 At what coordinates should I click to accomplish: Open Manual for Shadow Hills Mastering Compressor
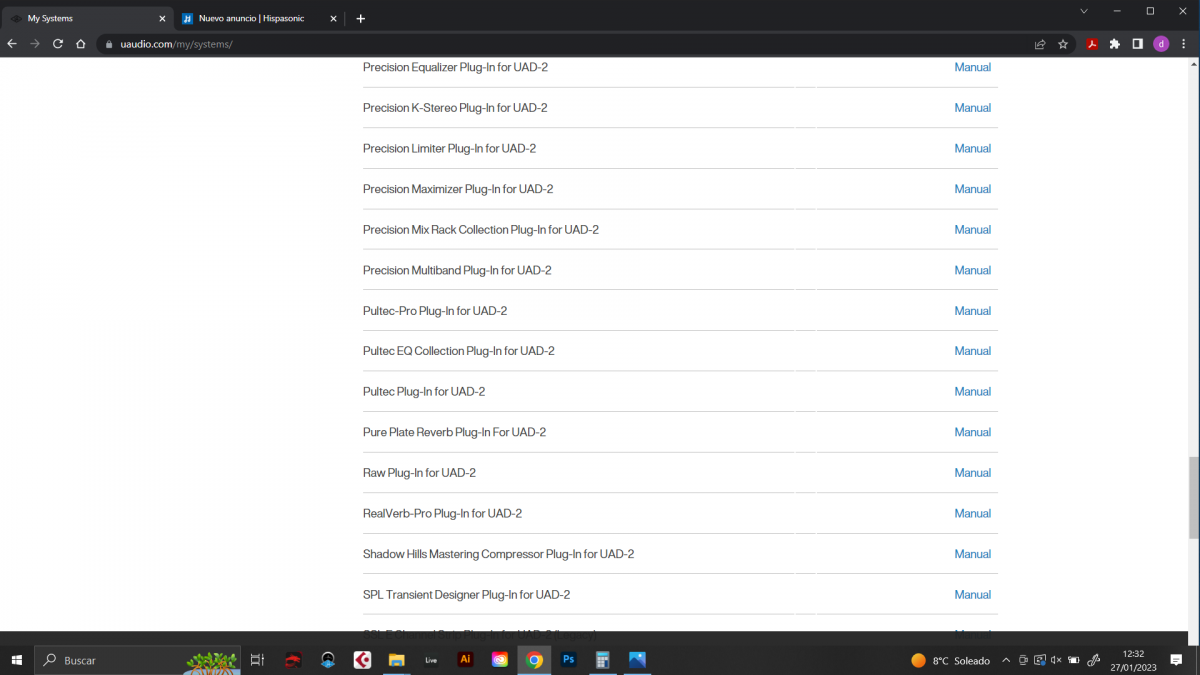pos(972,554)
